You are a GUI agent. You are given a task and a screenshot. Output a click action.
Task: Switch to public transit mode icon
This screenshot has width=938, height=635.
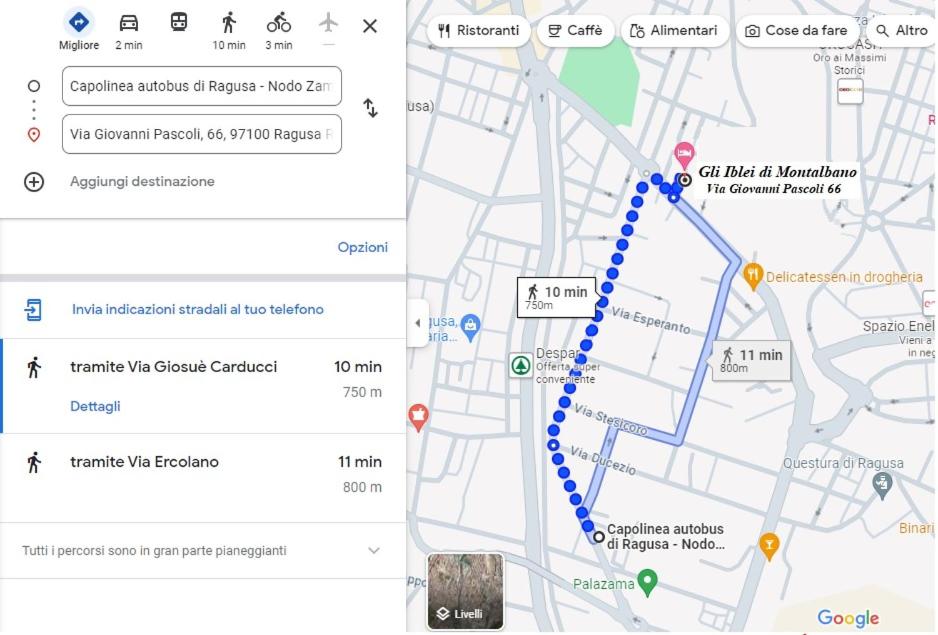pyautogui.click(x=179, y=23)
